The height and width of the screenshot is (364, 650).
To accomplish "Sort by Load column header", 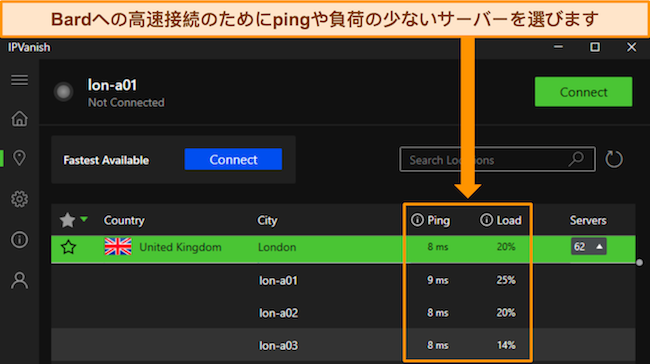I will coord(509,220).
